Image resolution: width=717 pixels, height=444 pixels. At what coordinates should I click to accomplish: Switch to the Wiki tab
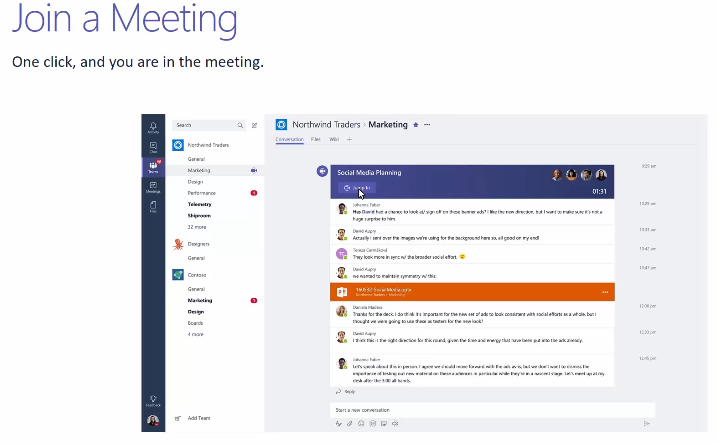point(334,140)
